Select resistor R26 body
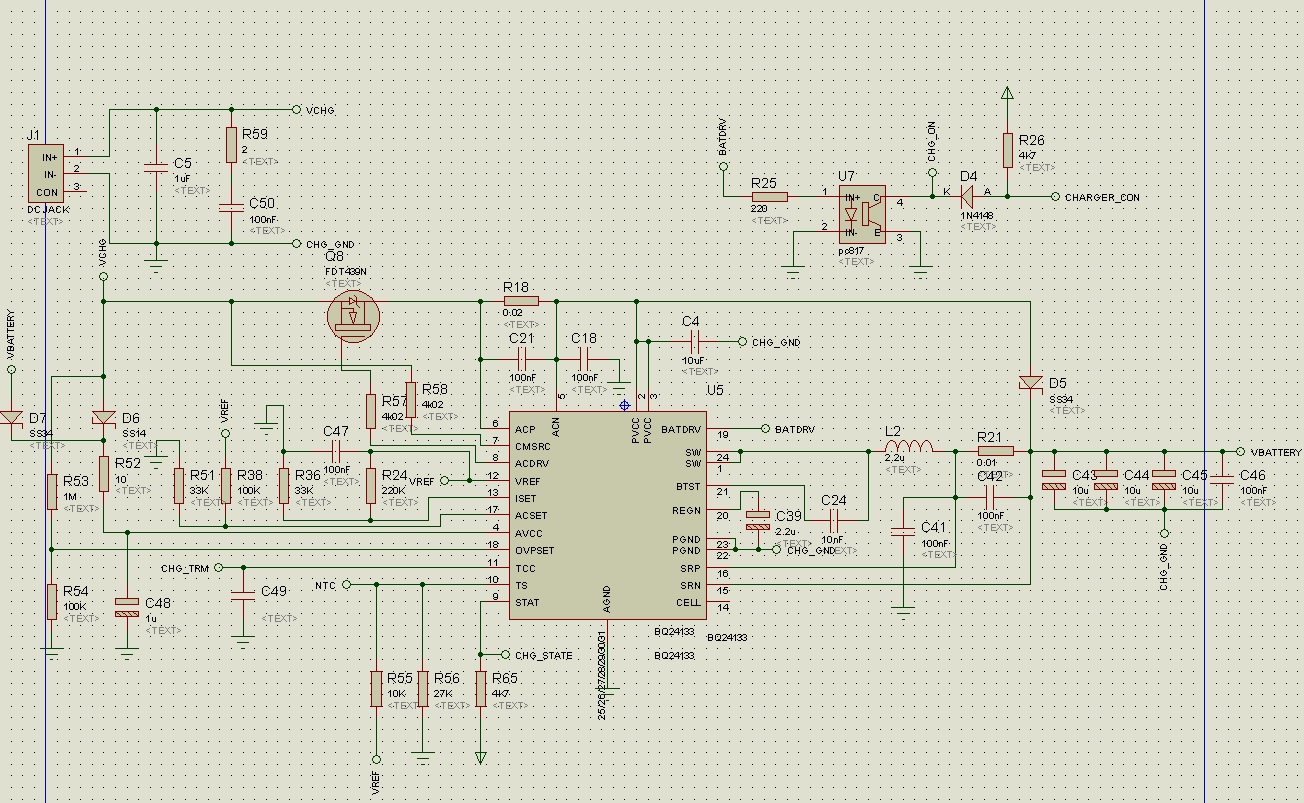The width and height of the screenshot is (1304, 803). (x=1007, y=150)
